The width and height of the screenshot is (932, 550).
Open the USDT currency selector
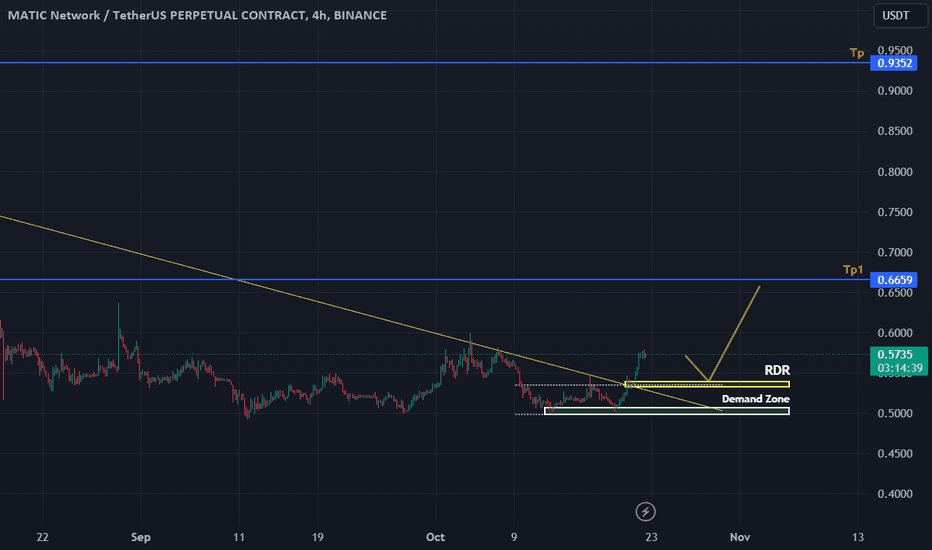[x=900, y=15]
